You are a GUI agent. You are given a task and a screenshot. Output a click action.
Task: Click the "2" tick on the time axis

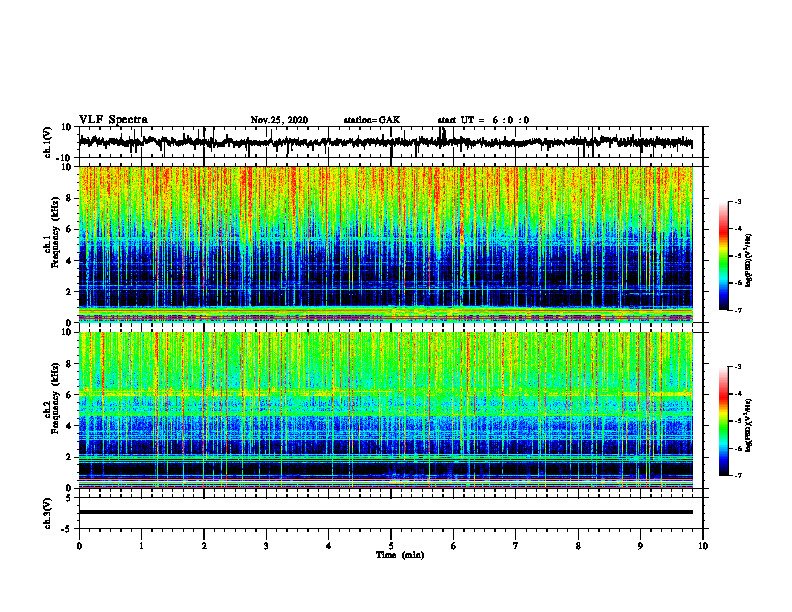(x=204, y=546)
